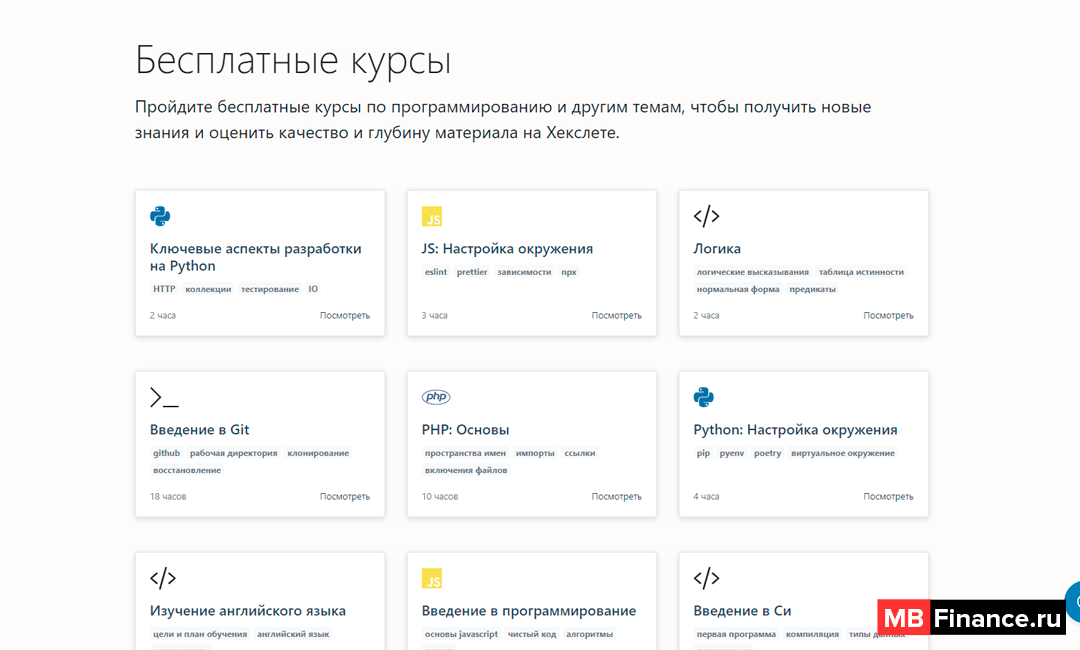Select the включения файлов tag

(x=466, y=470)
